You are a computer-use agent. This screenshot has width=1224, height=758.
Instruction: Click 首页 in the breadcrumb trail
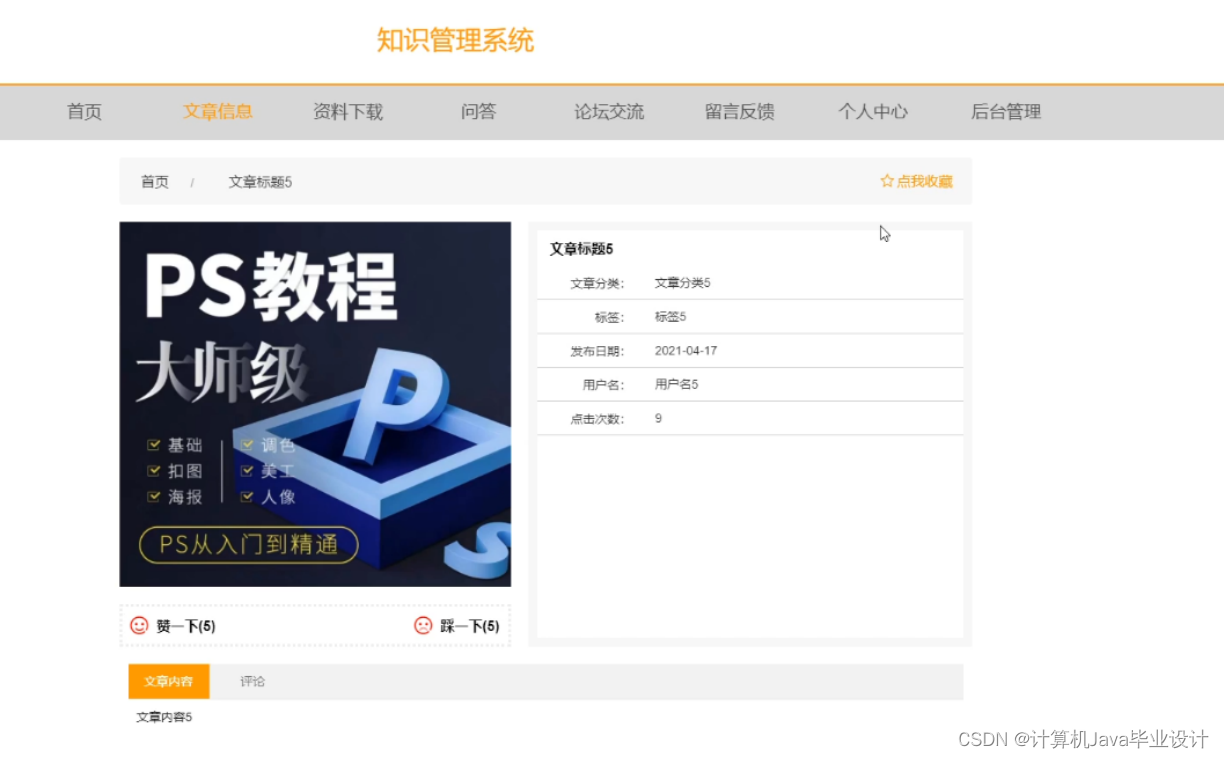154,181
